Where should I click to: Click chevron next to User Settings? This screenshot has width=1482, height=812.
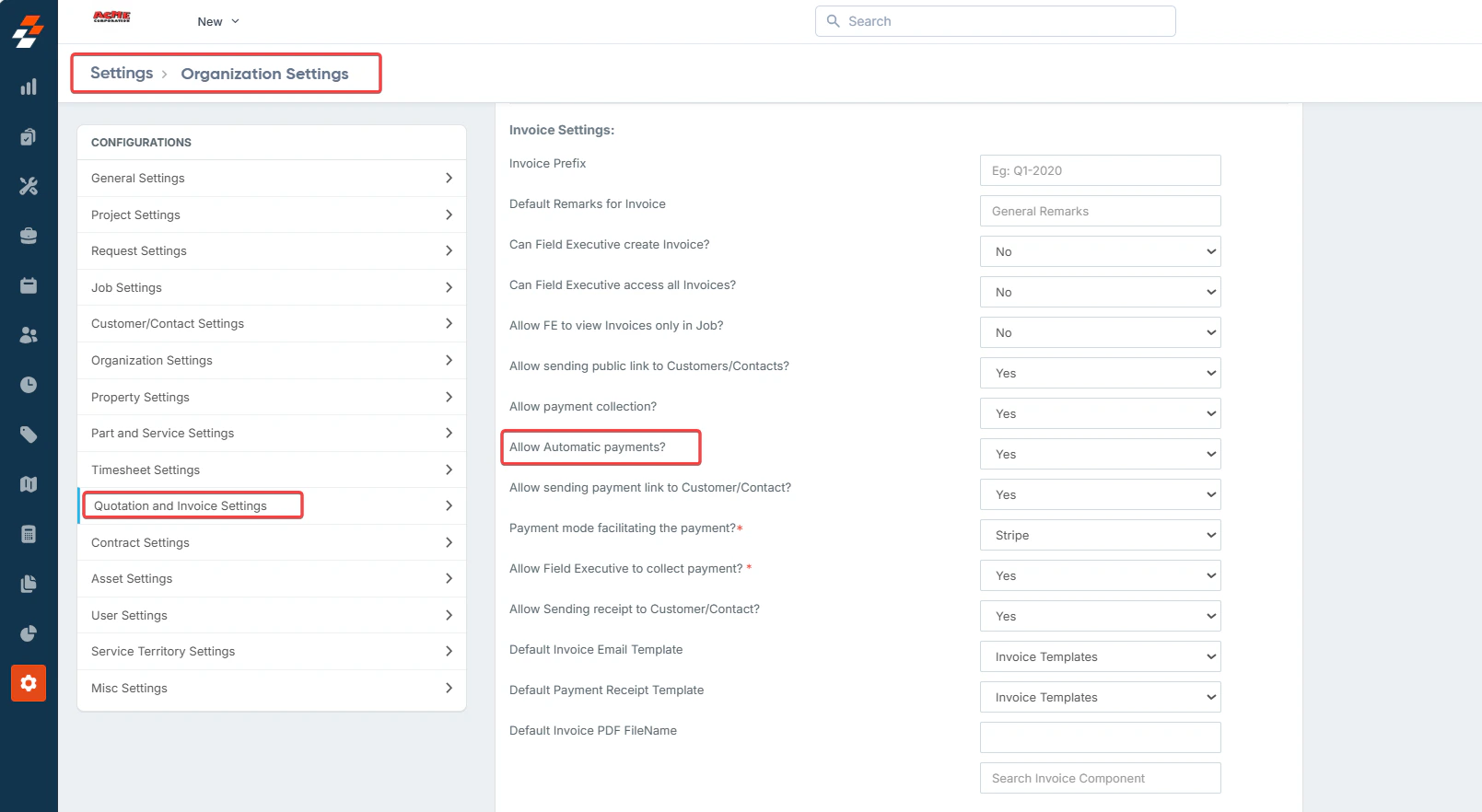[x=449, y=615]
